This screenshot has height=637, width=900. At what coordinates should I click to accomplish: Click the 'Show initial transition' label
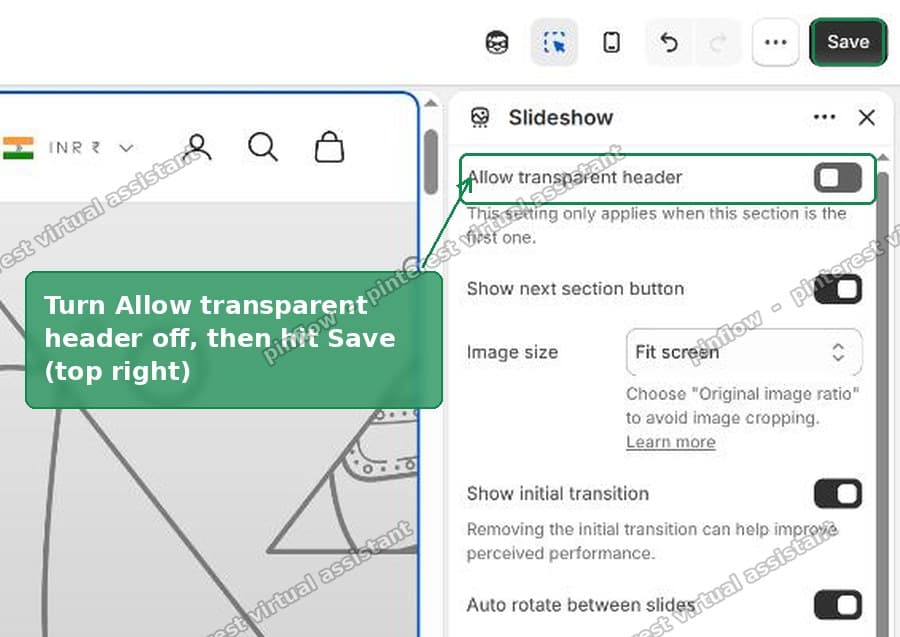point(557,494)
